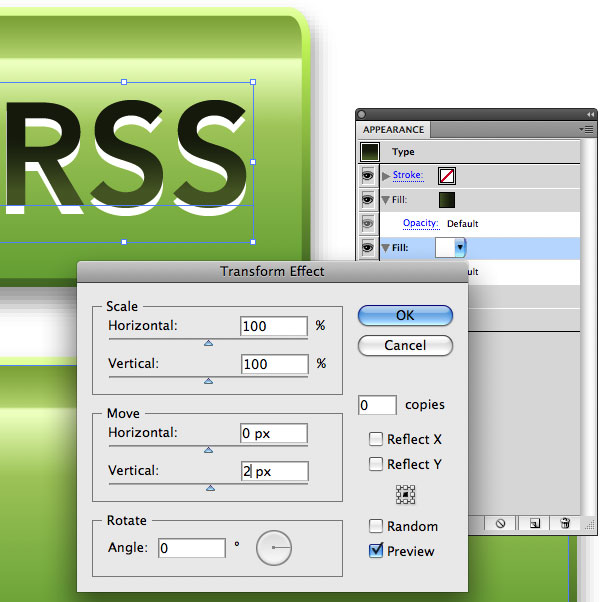Click the bottom-center selection handle of RSS text

tap(124, 242)
